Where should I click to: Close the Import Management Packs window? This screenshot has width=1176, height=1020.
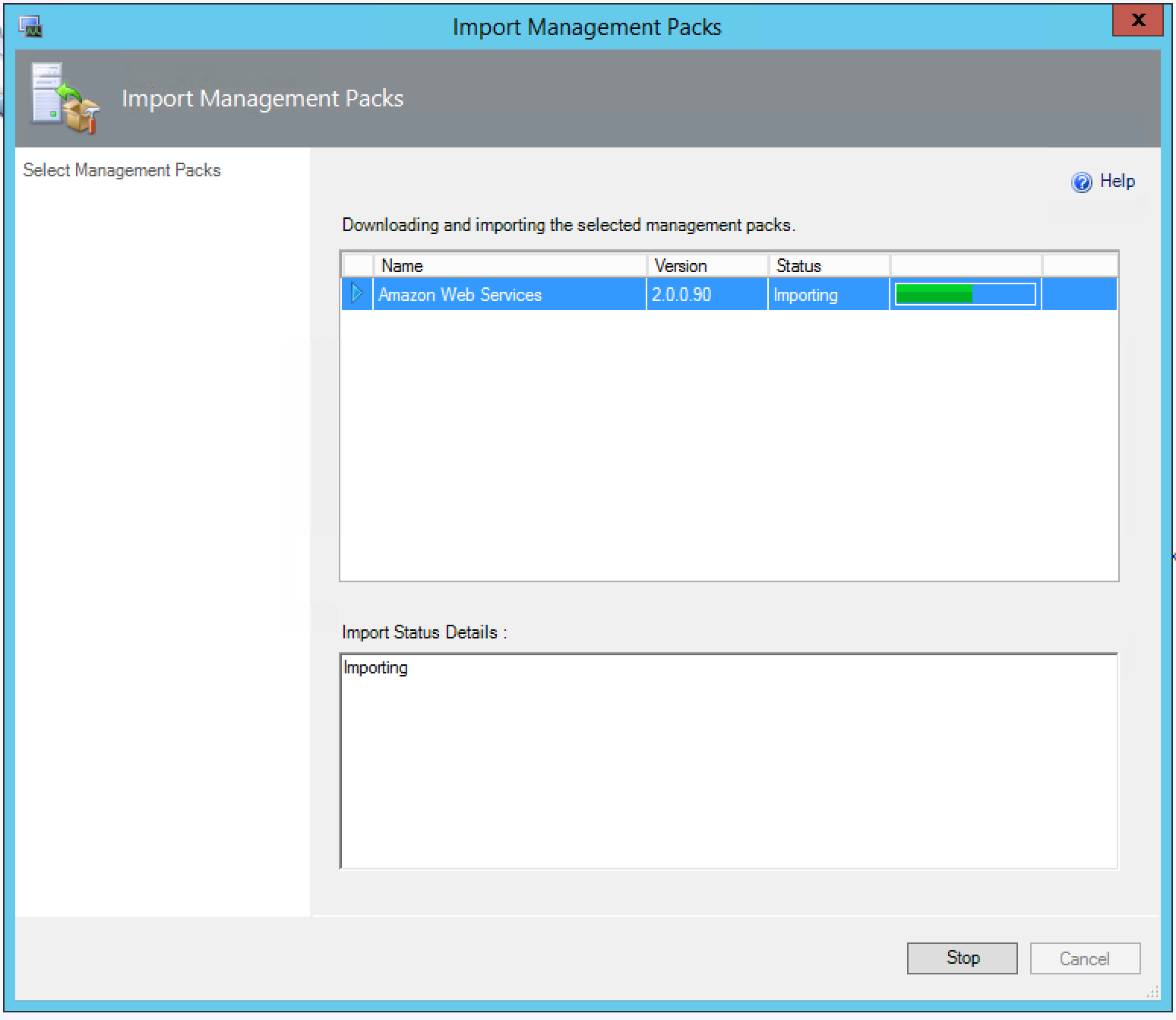(x=1137, y=21)
